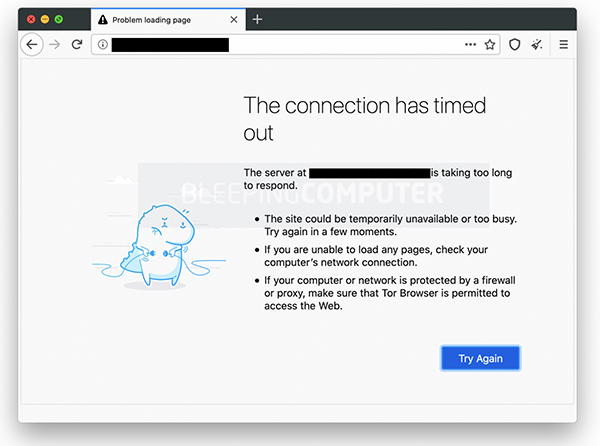The height and width of the screenshot is (446, 600).
Task: Click the New Identity broom icon
Action: point(537,45)
